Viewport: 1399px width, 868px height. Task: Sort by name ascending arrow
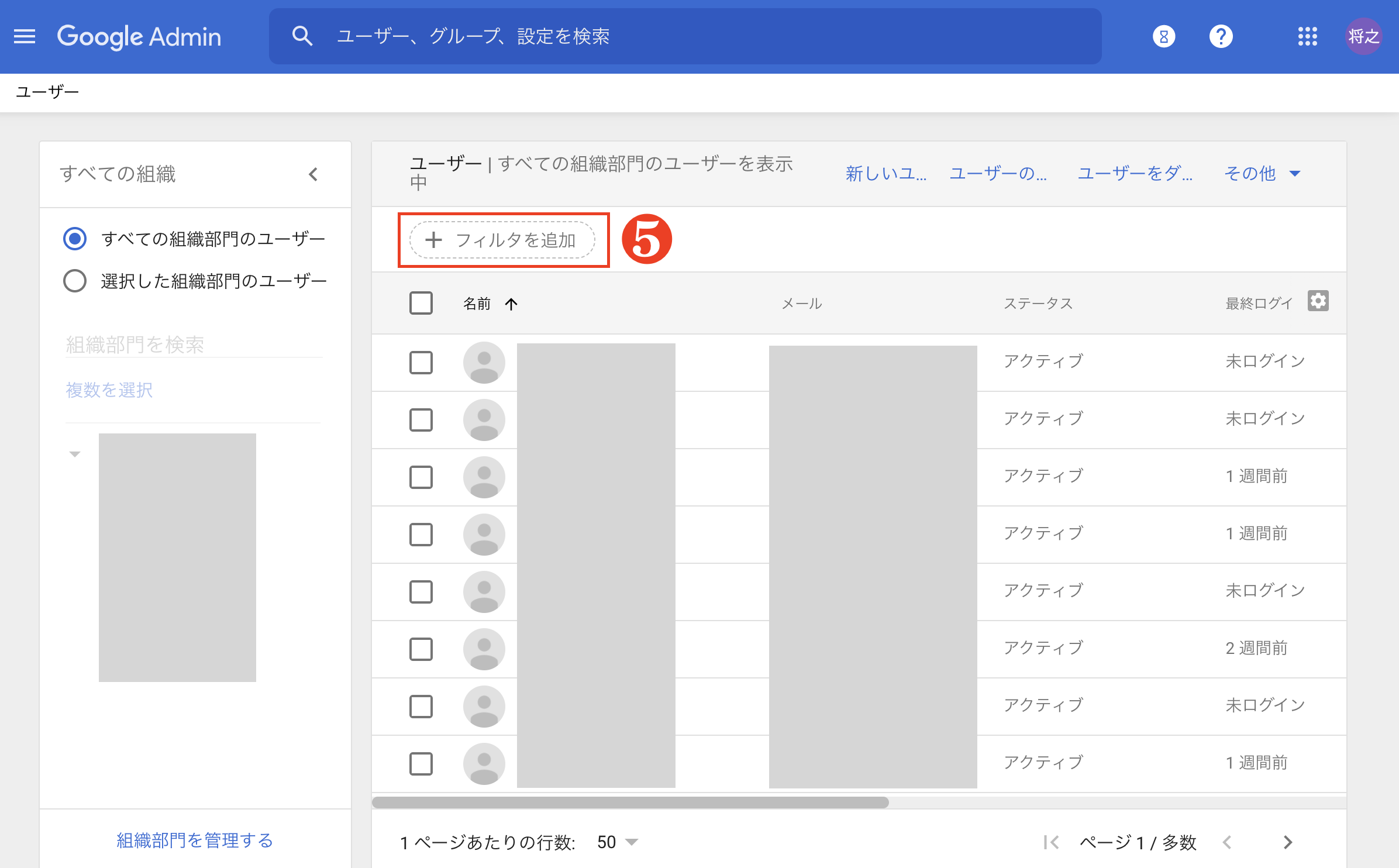[511, 304]
